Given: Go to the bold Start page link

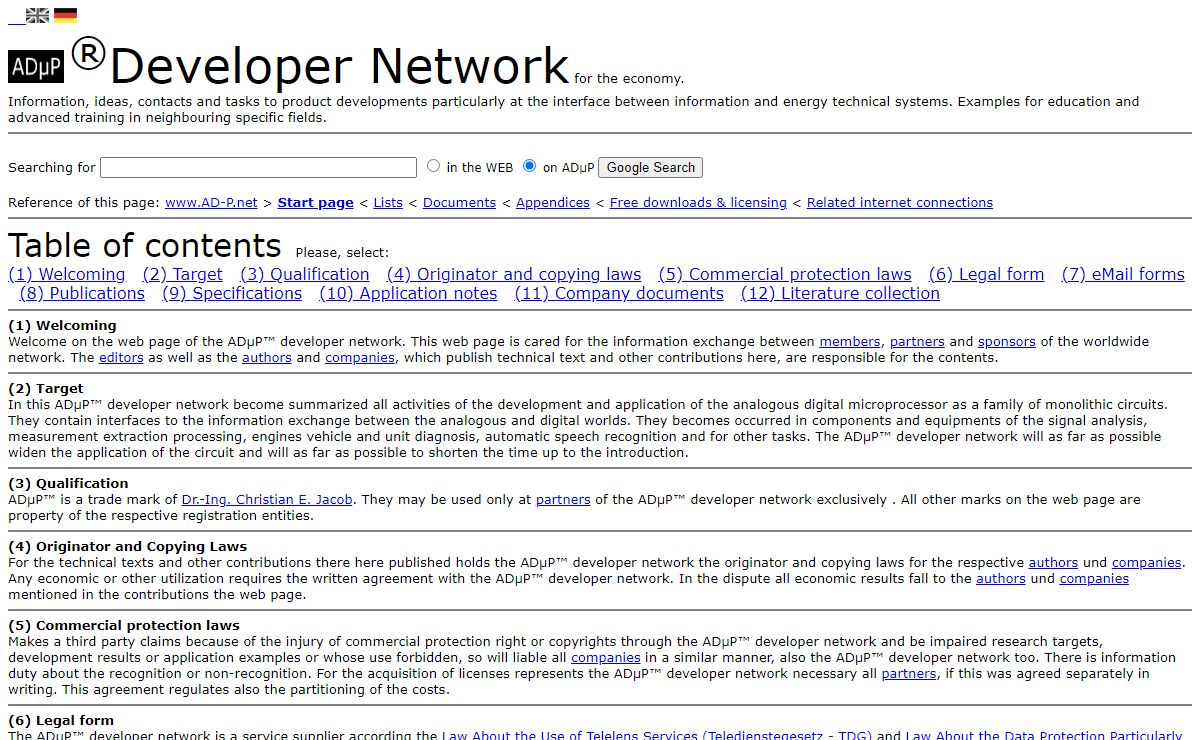Looking at the screenshot, I should [x=315, y=202].
